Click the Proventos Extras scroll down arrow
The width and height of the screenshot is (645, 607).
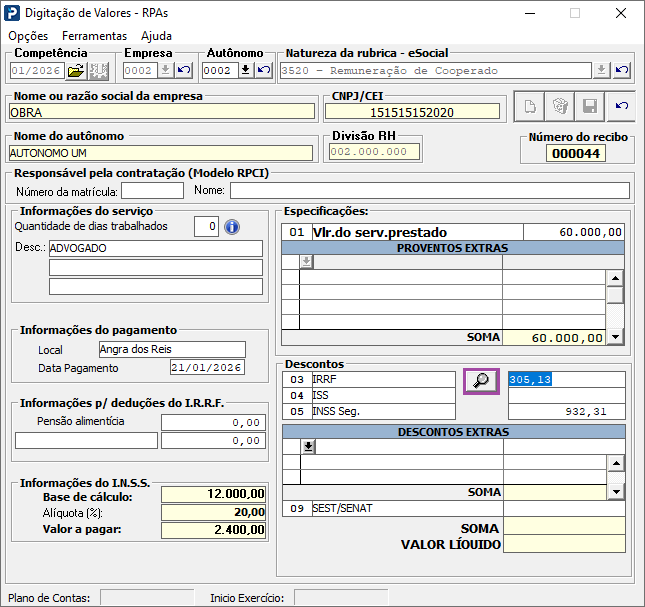point(615,337)
